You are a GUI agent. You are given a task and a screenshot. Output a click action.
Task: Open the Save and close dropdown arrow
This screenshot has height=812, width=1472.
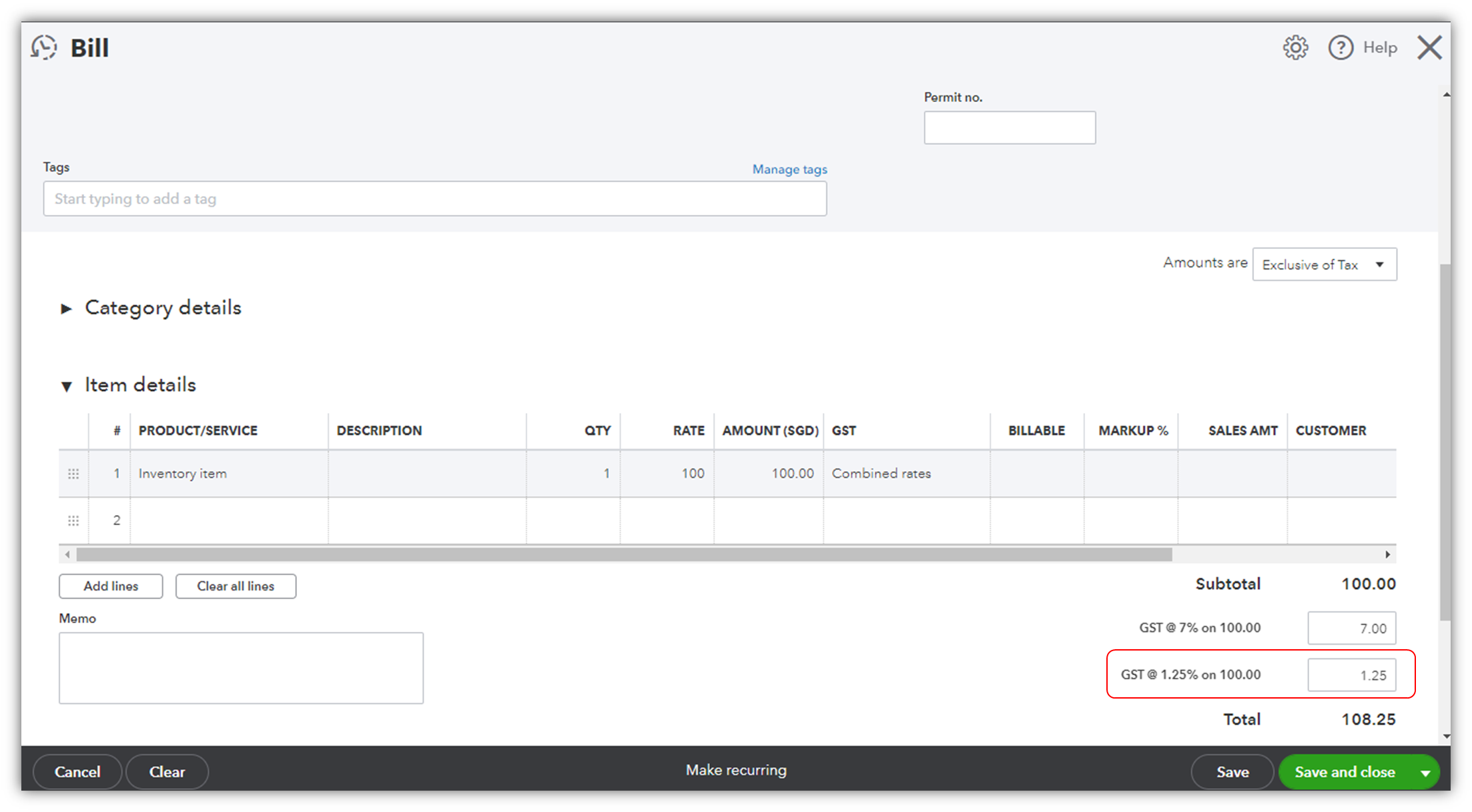1425,773
